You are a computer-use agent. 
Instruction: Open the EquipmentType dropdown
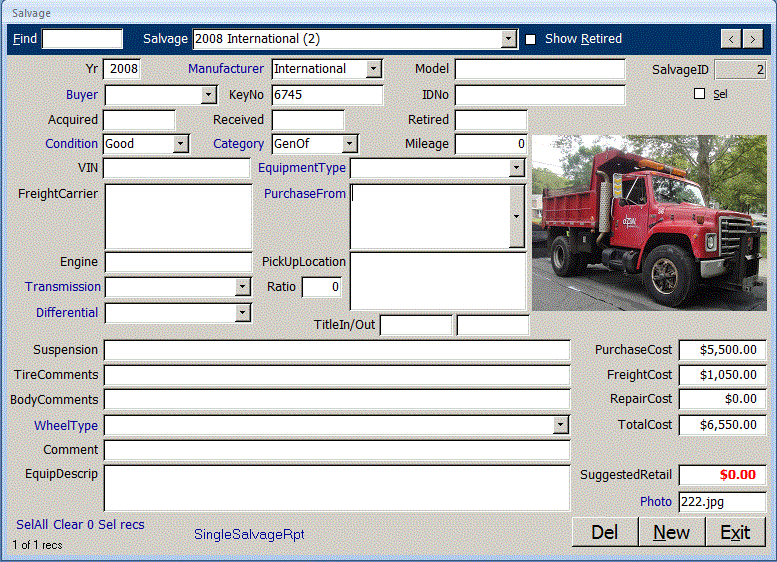(x=517, y=168)
